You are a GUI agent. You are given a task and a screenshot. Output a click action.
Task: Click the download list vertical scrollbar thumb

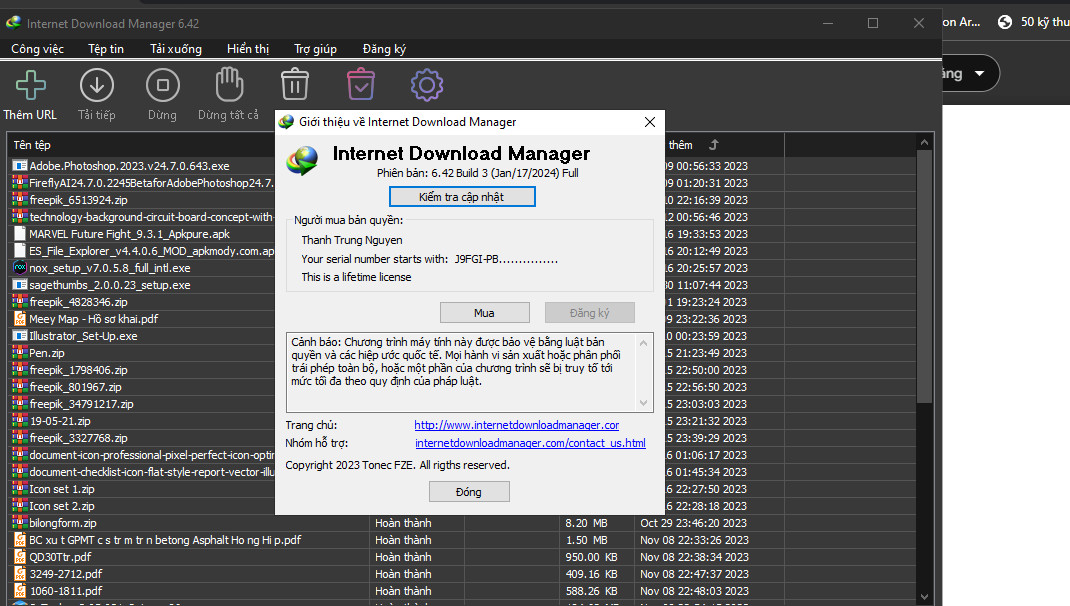(x=924, y=276)
